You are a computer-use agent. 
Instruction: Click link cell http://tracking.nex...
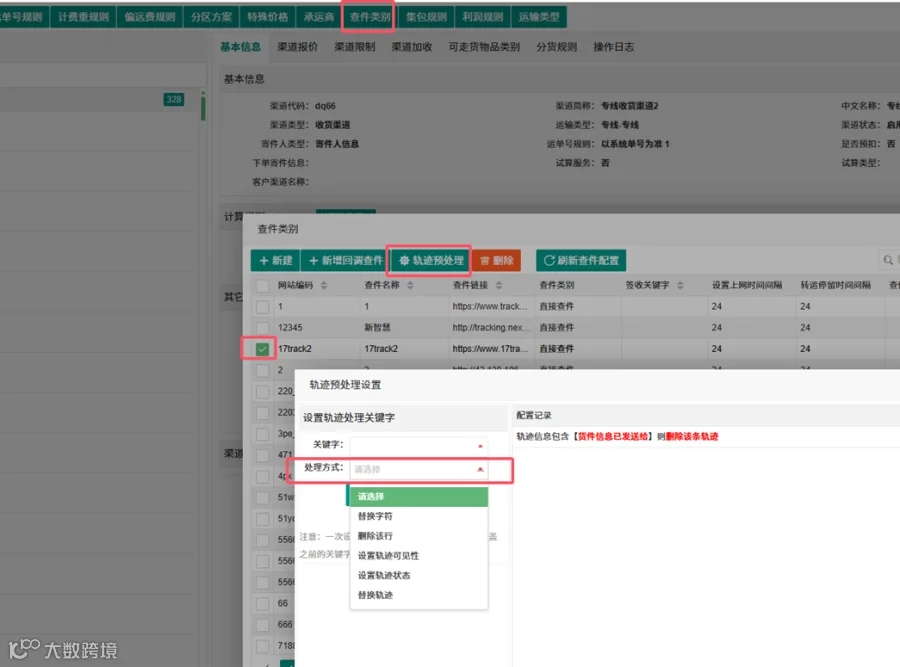[490, 328]
